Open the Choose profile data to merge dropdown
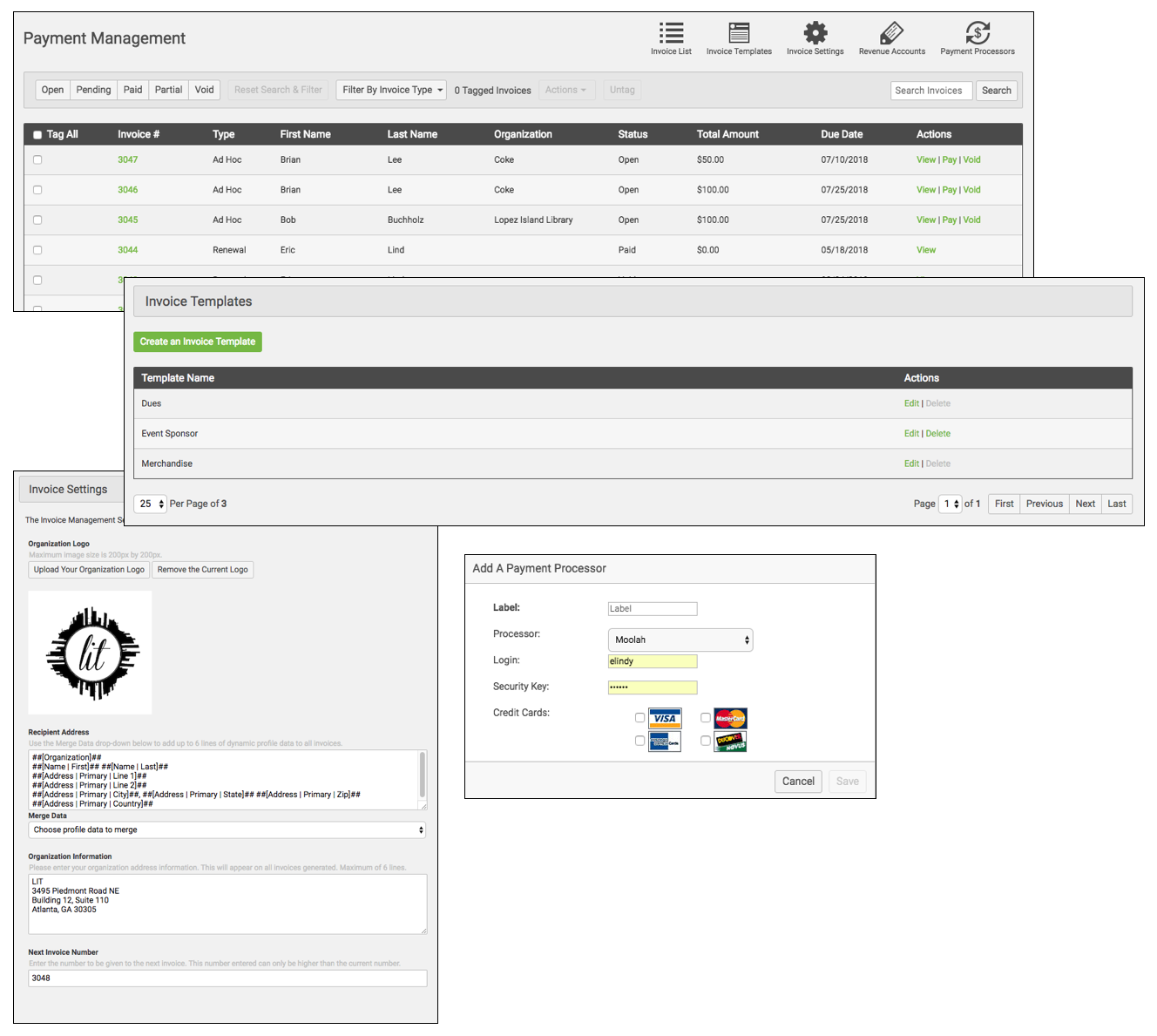1157x1036 pixels. click(227, 829)
